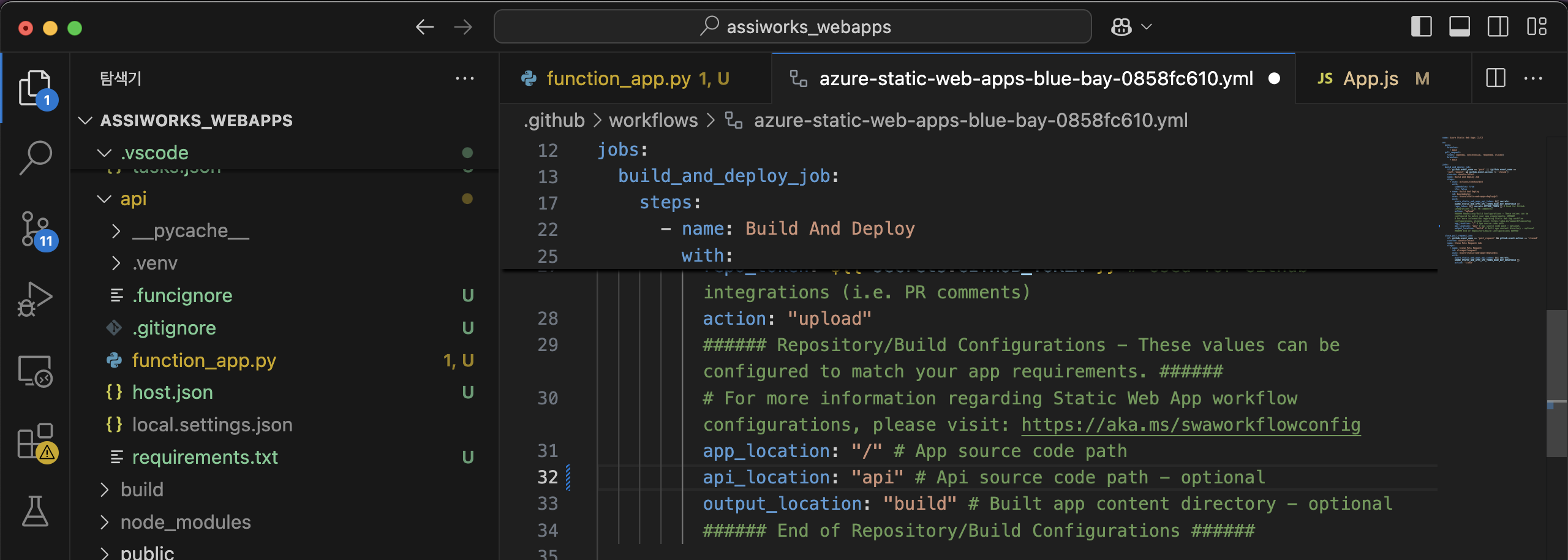This screenshot has width=1568, height=560.
Task: Split the editor to the right
Action: (x=1495, y=78)
